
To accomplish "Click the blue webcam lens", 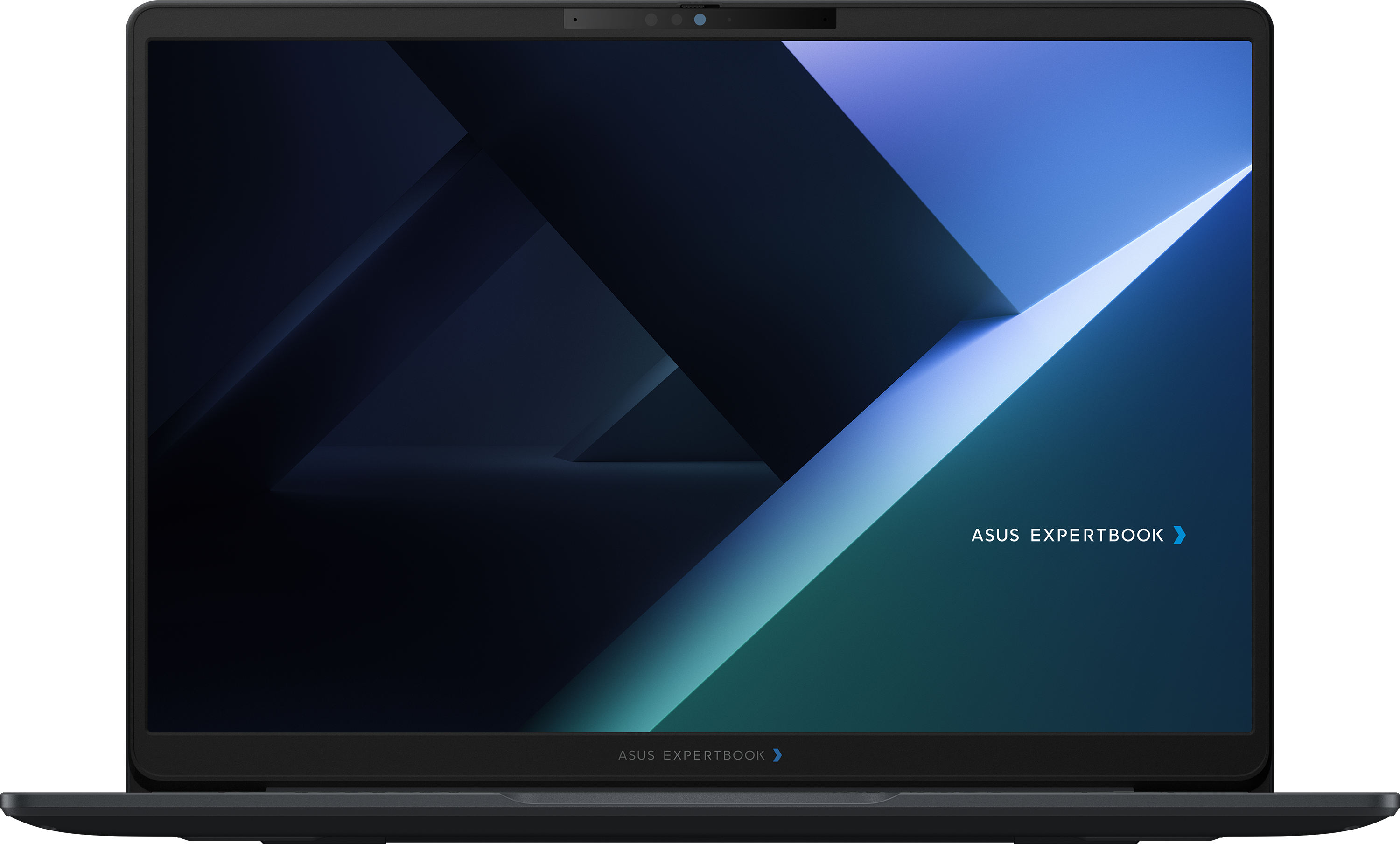I will coord(700,19).
